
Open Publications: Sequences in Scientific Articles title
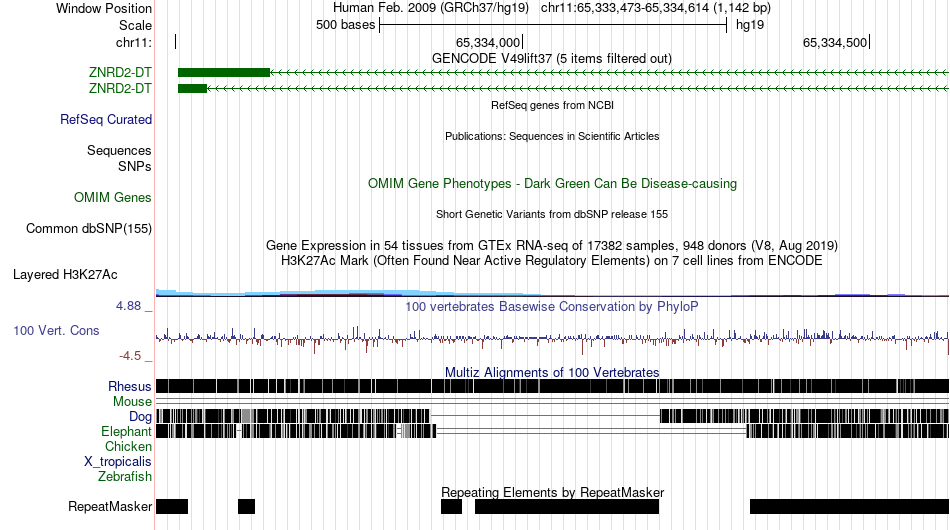[x=552, y=136]
